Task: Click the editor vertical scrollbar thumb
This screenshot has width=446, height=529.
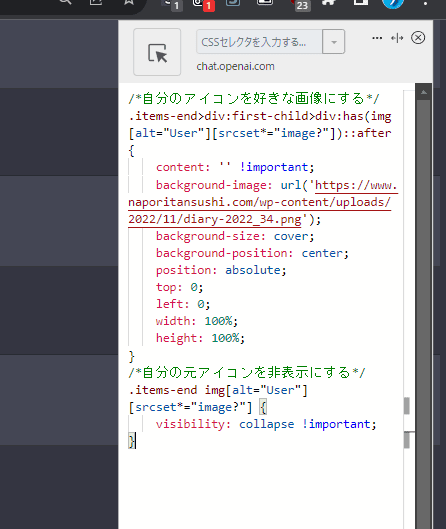Action: click(424, 314)
